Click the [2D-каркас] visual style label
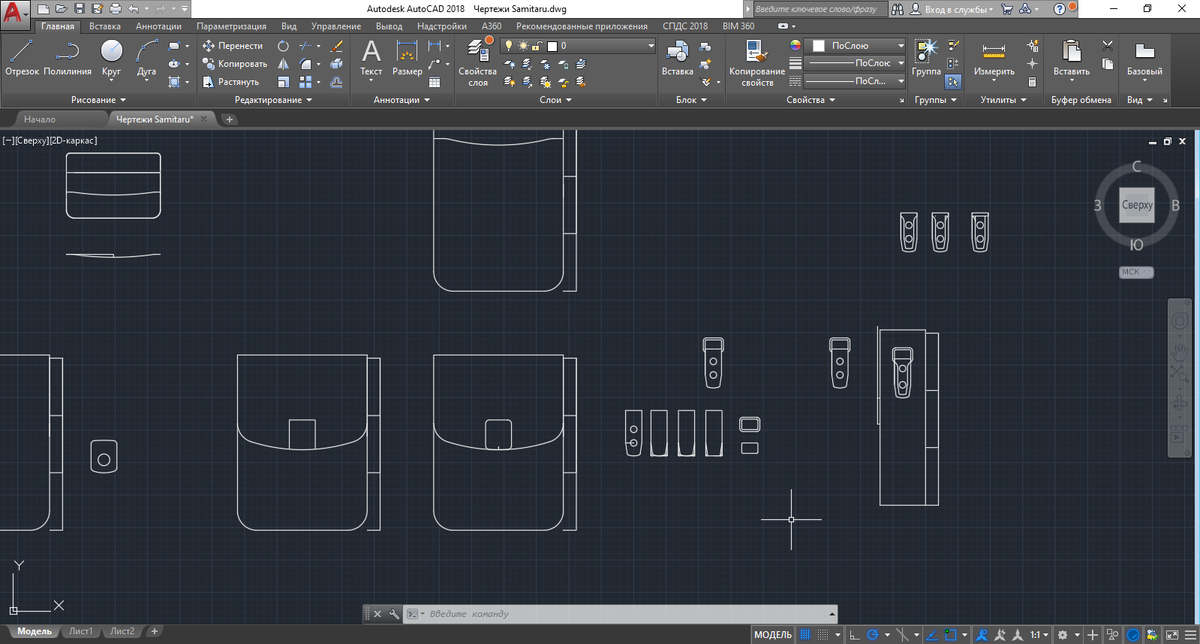Screen dimensions: 1200x644 pos(72,141)
